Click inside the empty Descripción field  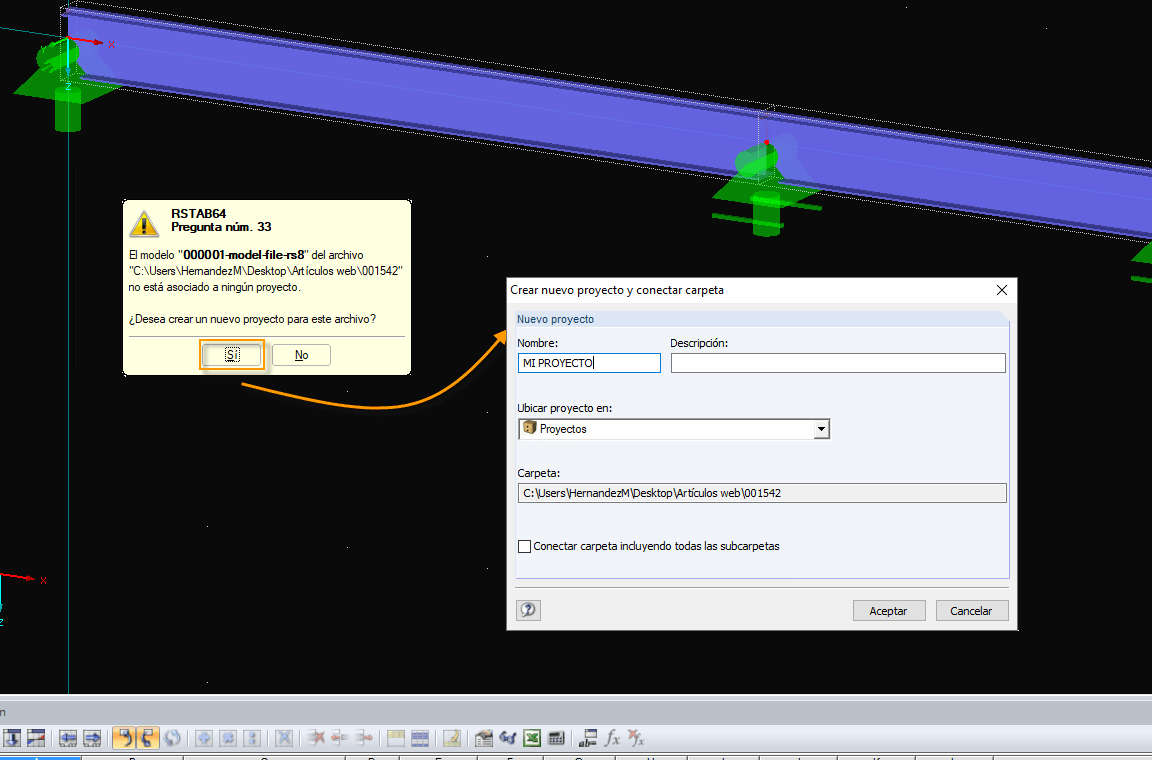coord(836,362)
